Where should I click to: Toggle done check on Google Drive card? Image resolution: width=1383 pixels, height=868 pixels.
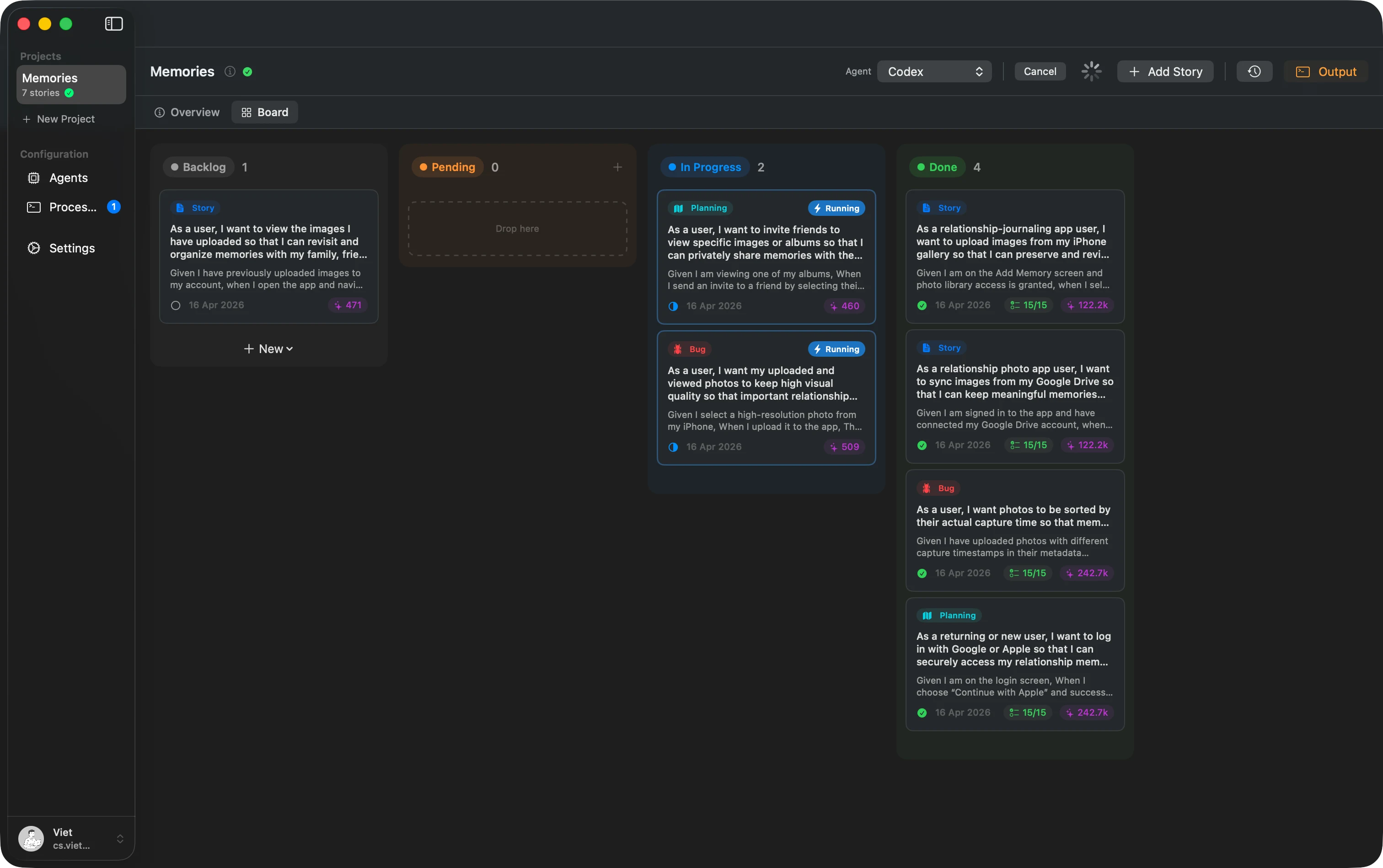[922, 445]
